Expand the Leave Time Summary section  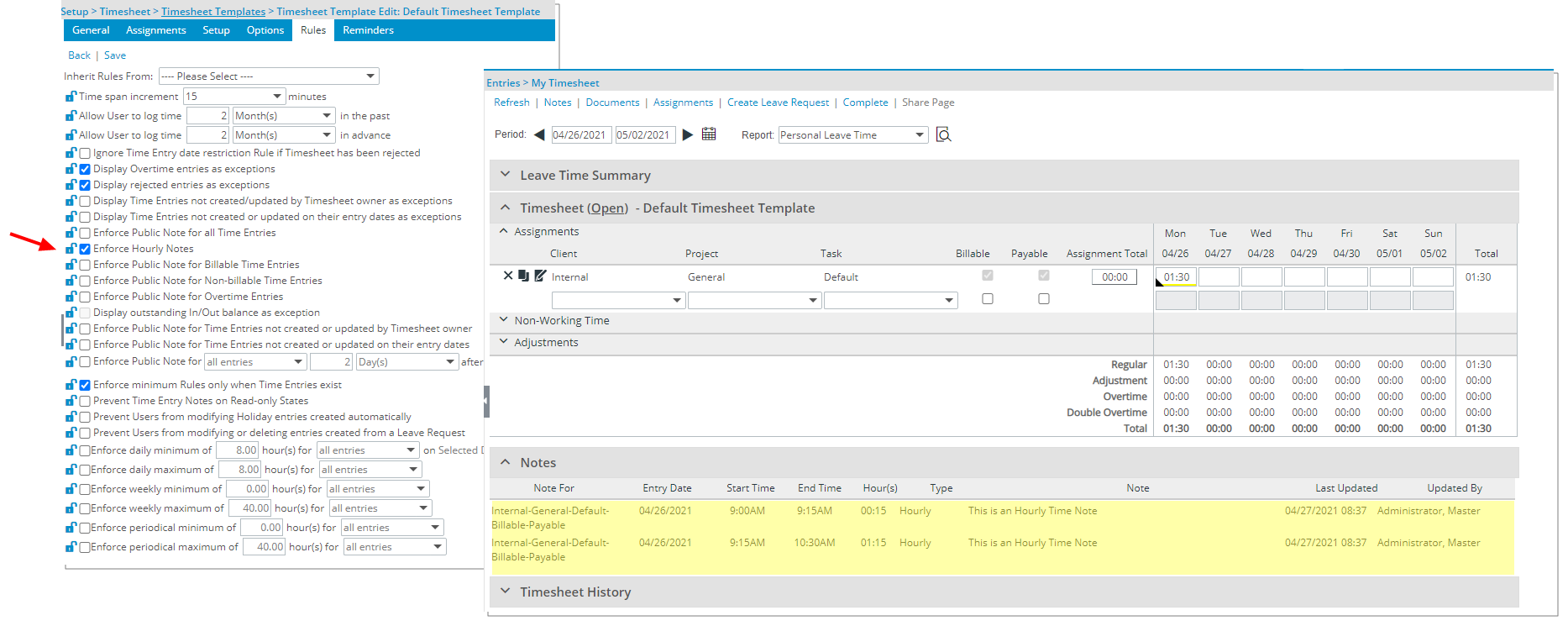506,175
